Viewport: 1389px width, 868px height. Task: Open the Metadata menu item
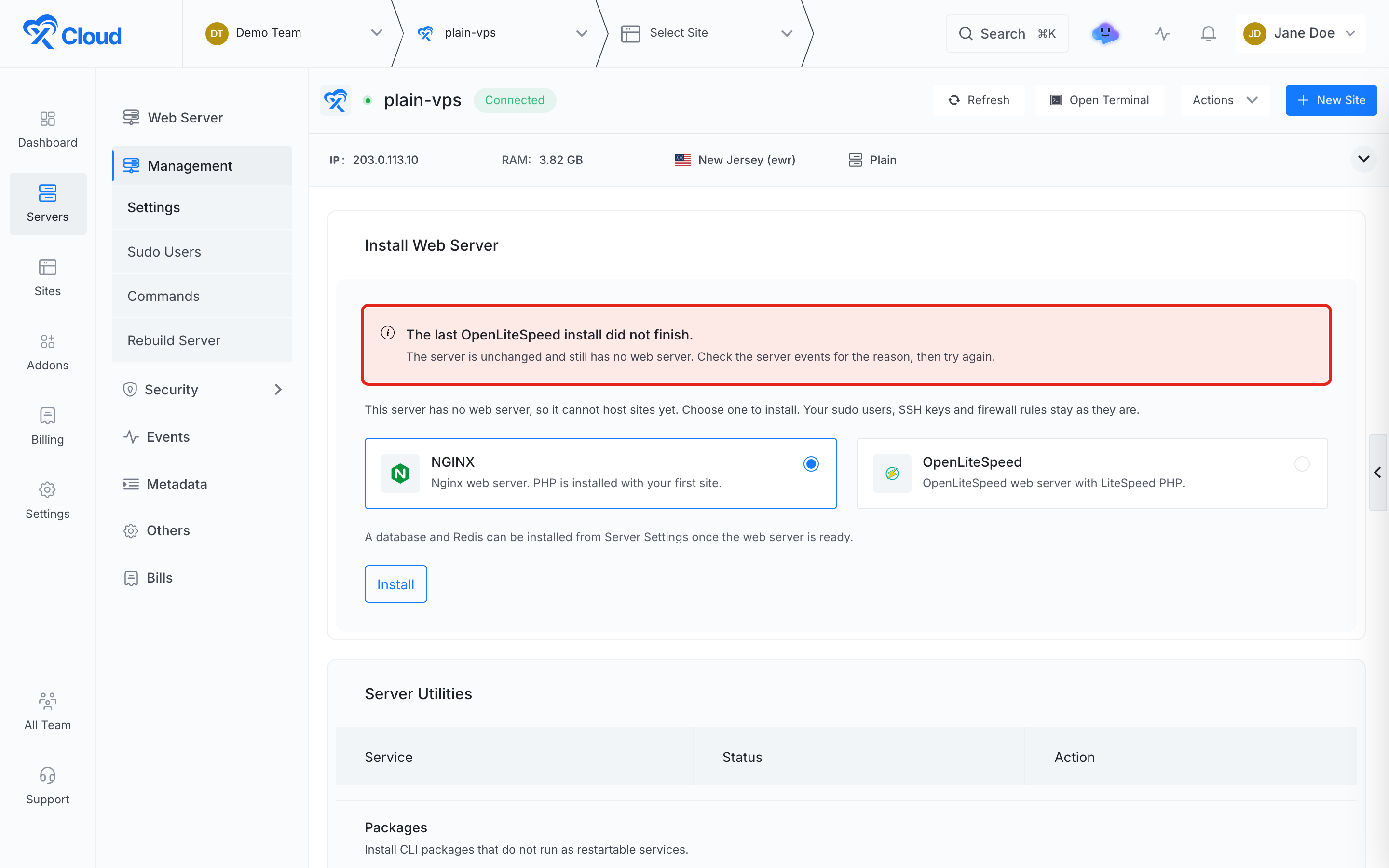point(203,484)
